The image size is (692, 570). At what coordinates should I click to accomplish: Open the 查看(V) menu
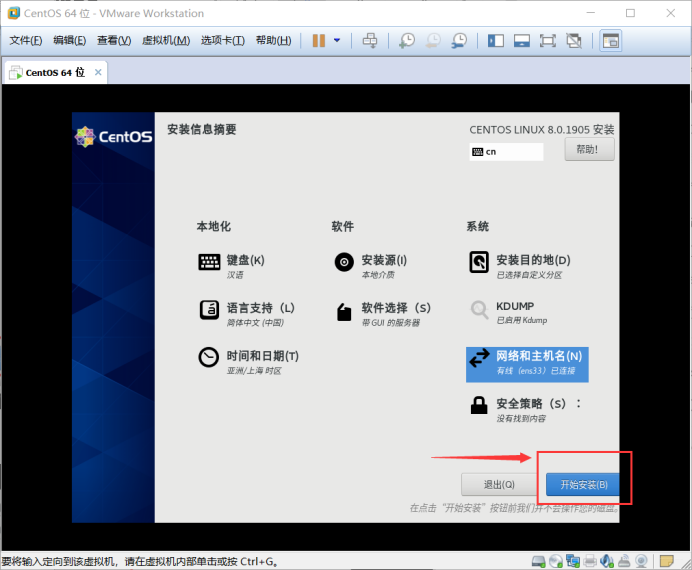(114, 41)
